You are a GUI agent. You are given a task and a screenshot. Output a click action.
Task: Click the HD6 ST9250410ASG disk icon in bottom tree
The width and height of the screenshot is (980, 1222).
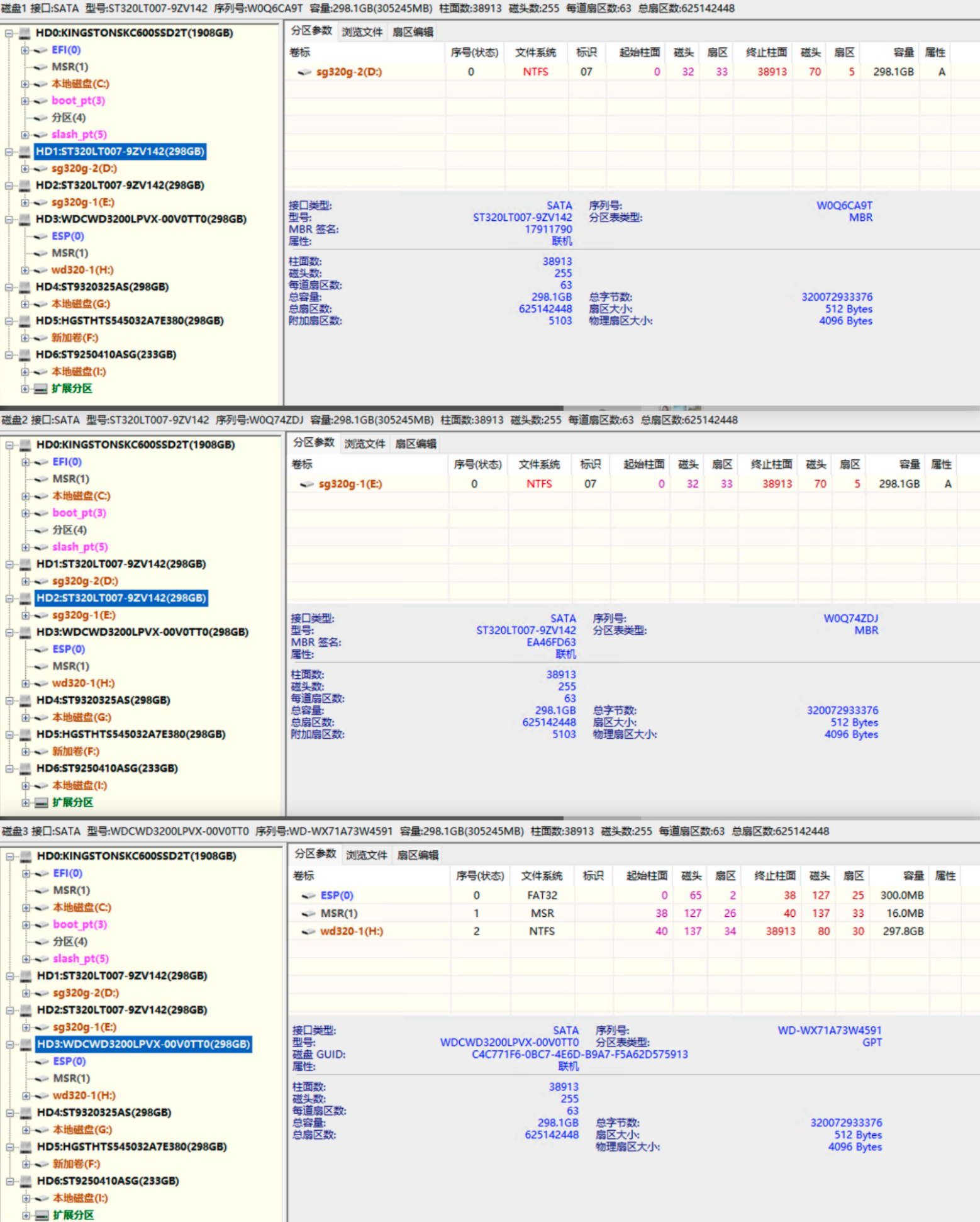26,1181
